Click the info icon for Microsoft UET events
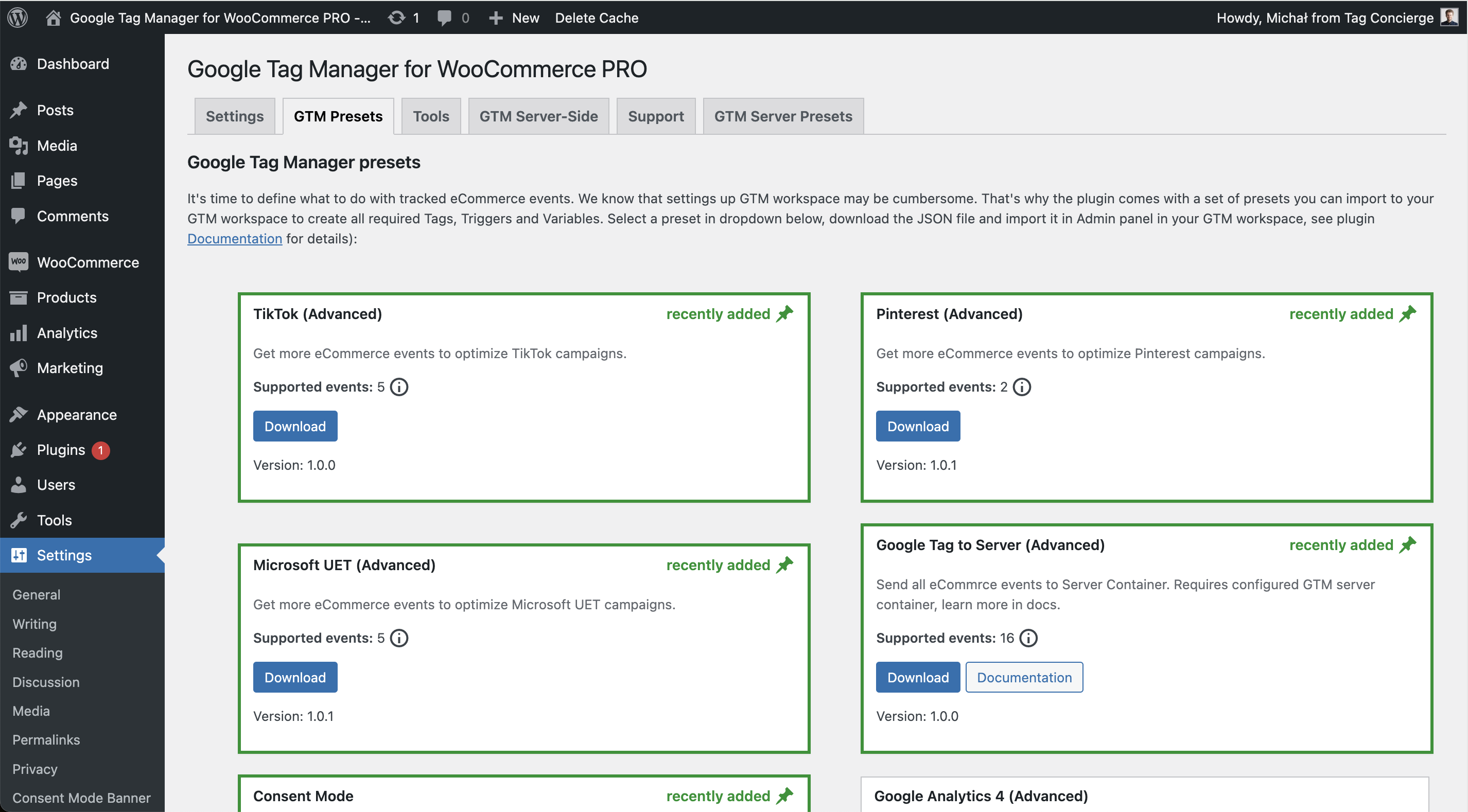 [x=399, y=638]
